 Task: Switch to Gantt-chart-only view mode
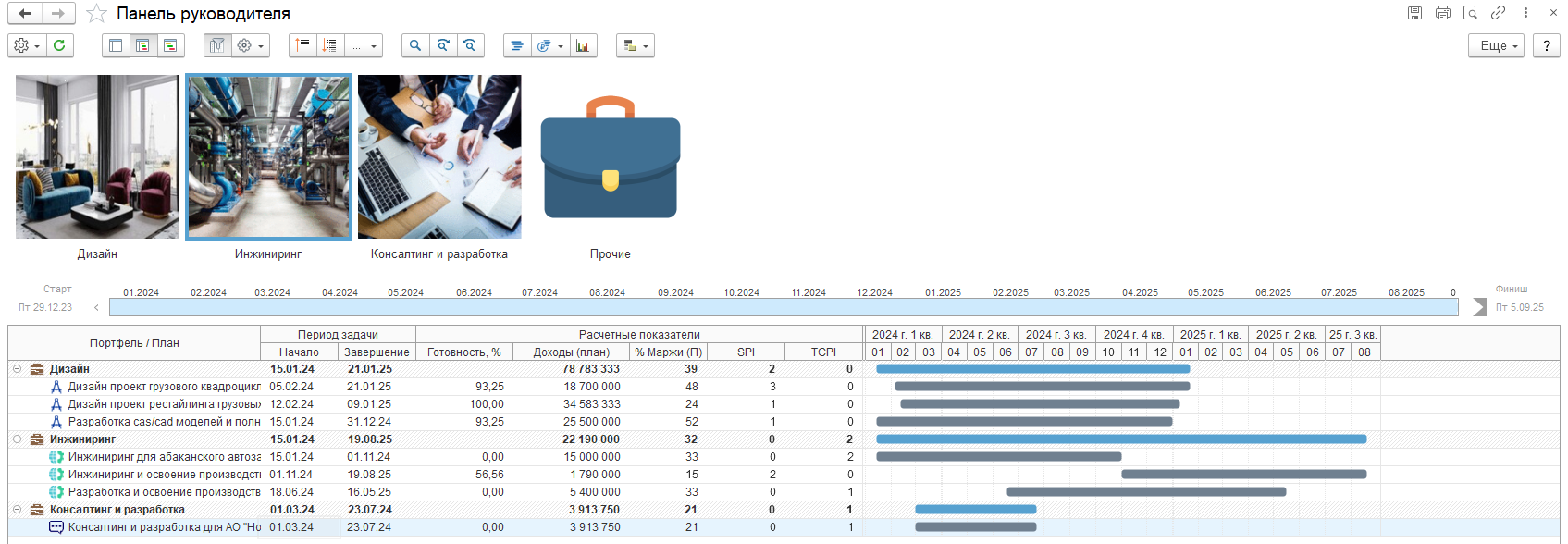coord(170,45)
